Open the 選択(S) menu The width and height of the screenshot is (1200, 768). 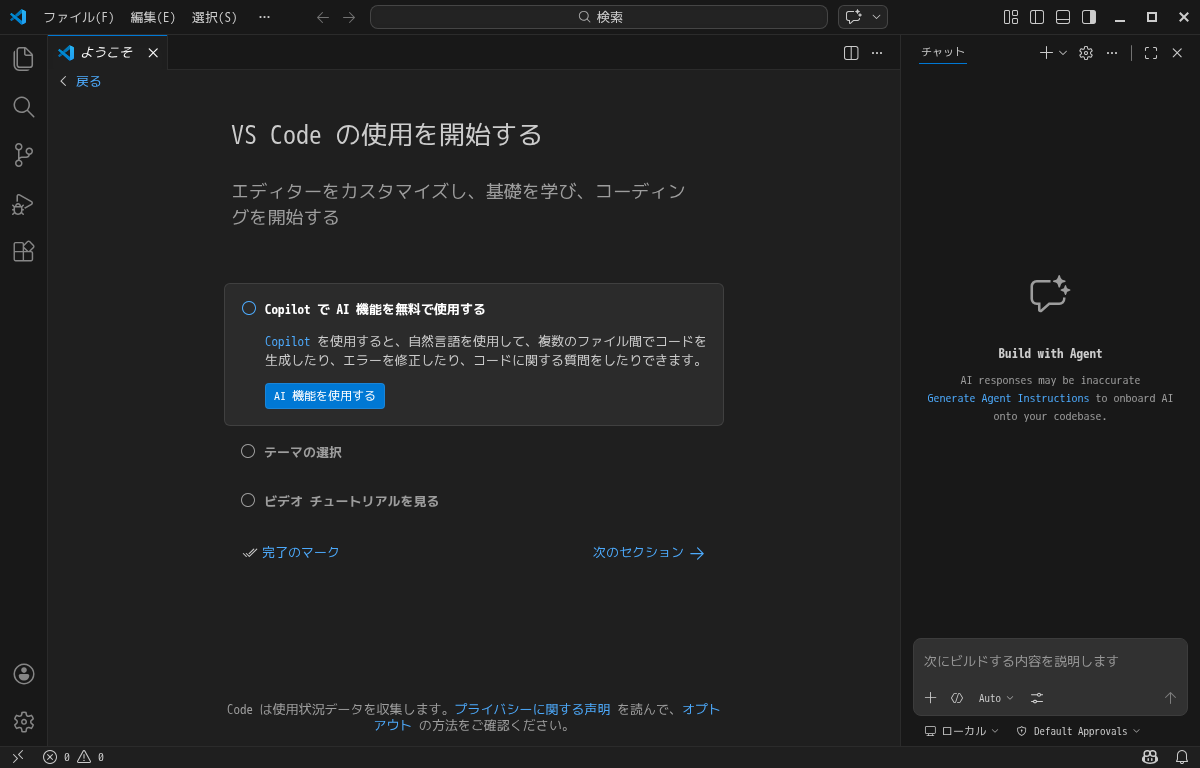(x=215, y=17)
